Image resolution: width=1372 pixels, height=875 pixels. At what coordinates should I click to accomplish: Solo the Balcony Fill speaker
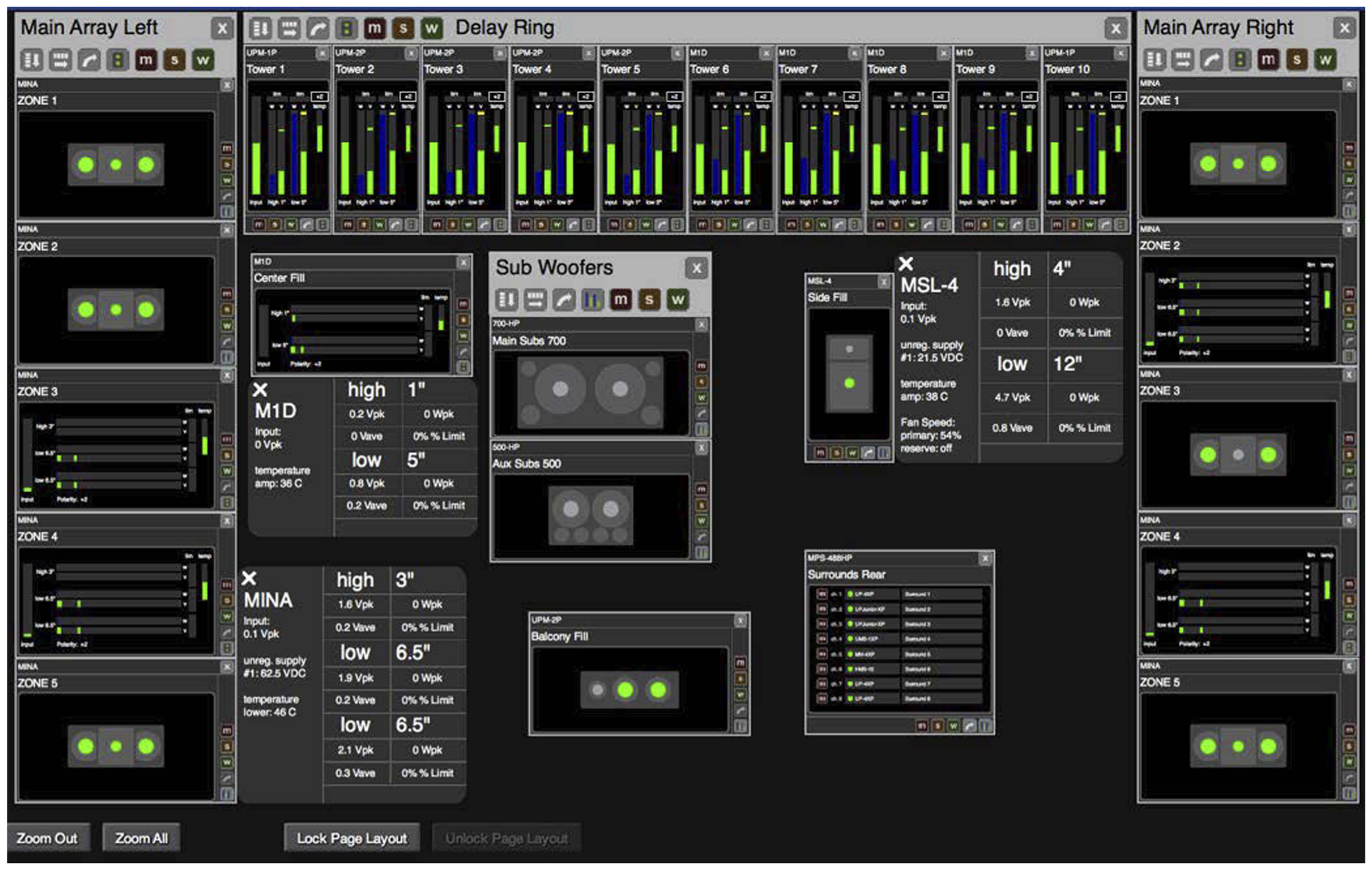coord(740,679)
